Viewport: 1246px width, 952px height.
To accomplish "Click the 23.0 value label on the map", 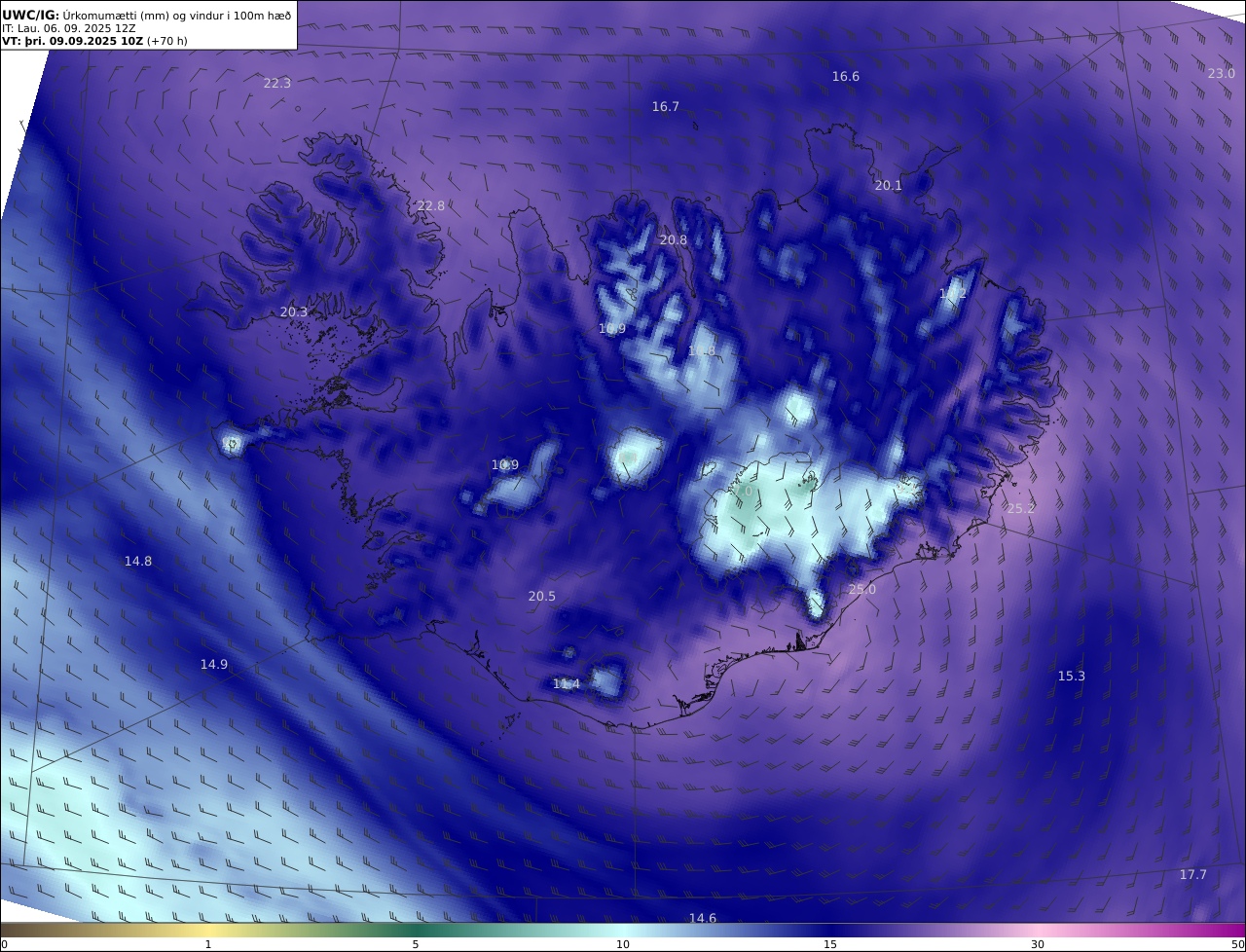I will click(x=1222, y=74).
